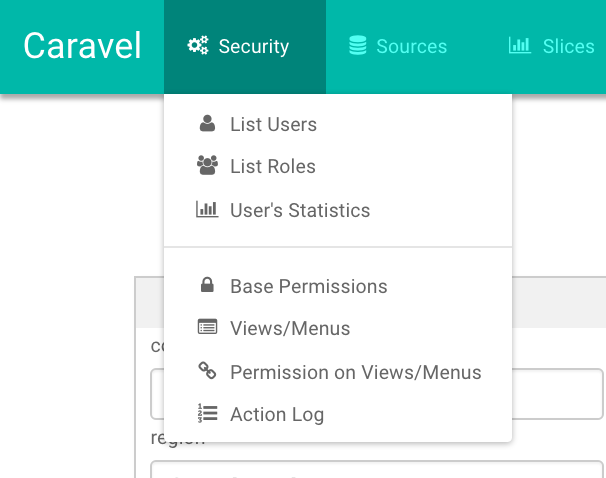Click the Caravel brand logo link
The height and width of the screenshot is (478, 606).
(x=82, y=46)
